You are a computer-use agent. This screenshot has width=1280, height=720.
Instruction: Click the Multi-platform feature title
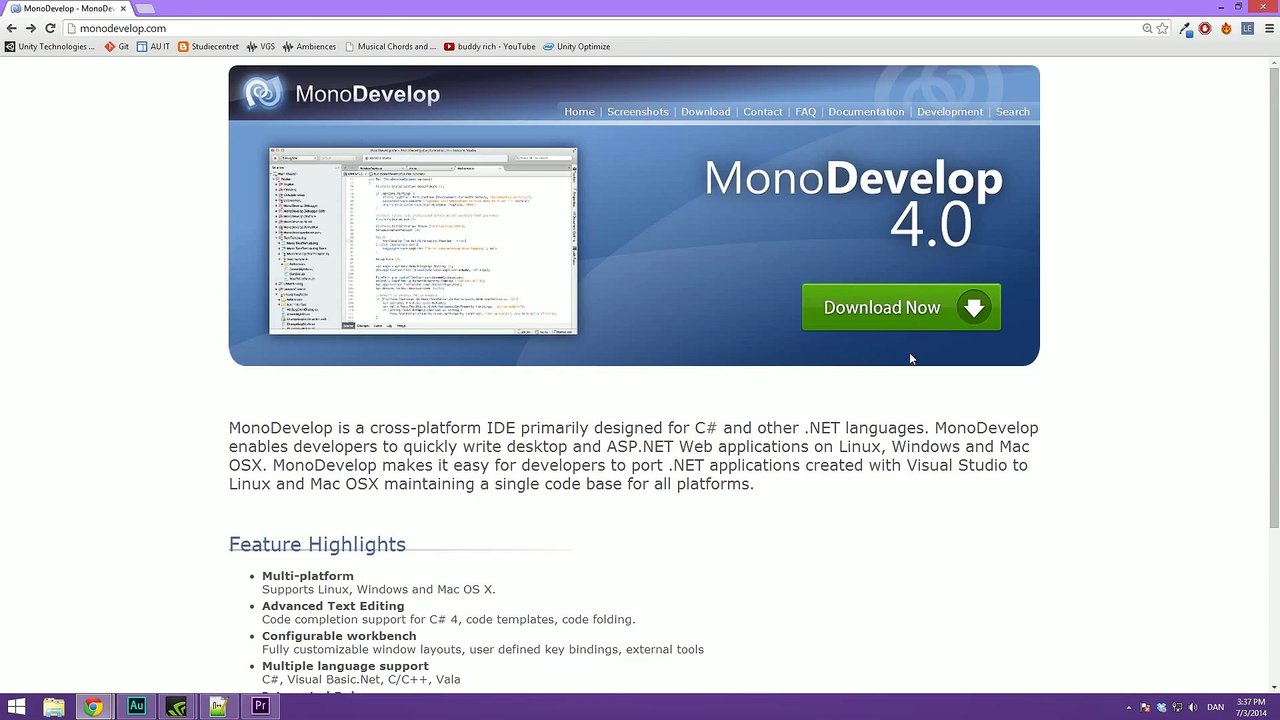[x=308, y=576]
